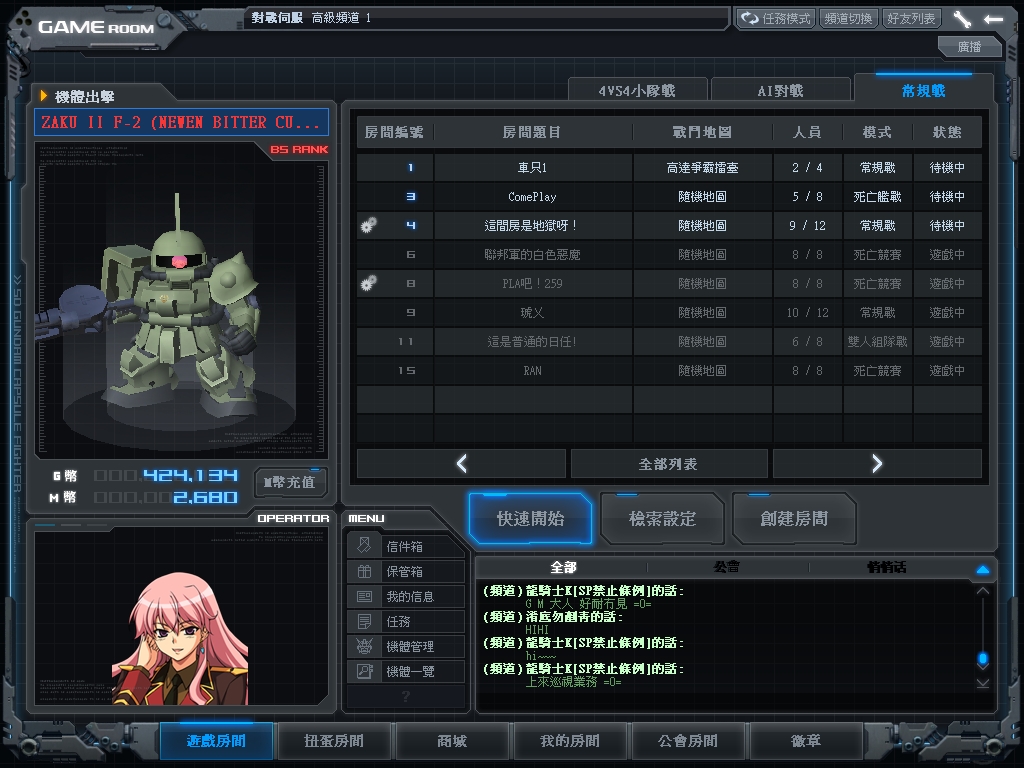Click the refresh arrows icon on 任務模式
The image size is (1024, 768).
750,18
